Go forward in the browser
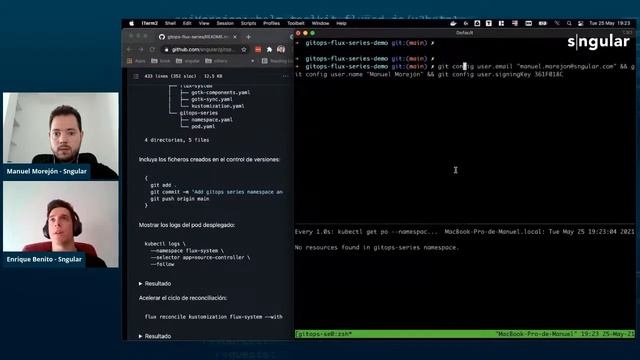The width and height of the screenshot is (640, 360). point(141,49)
